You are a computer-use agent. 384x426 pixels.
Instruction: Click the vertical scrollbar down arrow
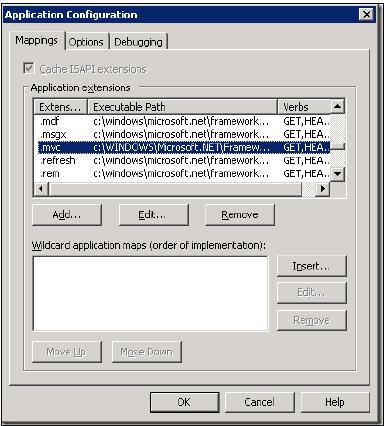coord(338,174)
